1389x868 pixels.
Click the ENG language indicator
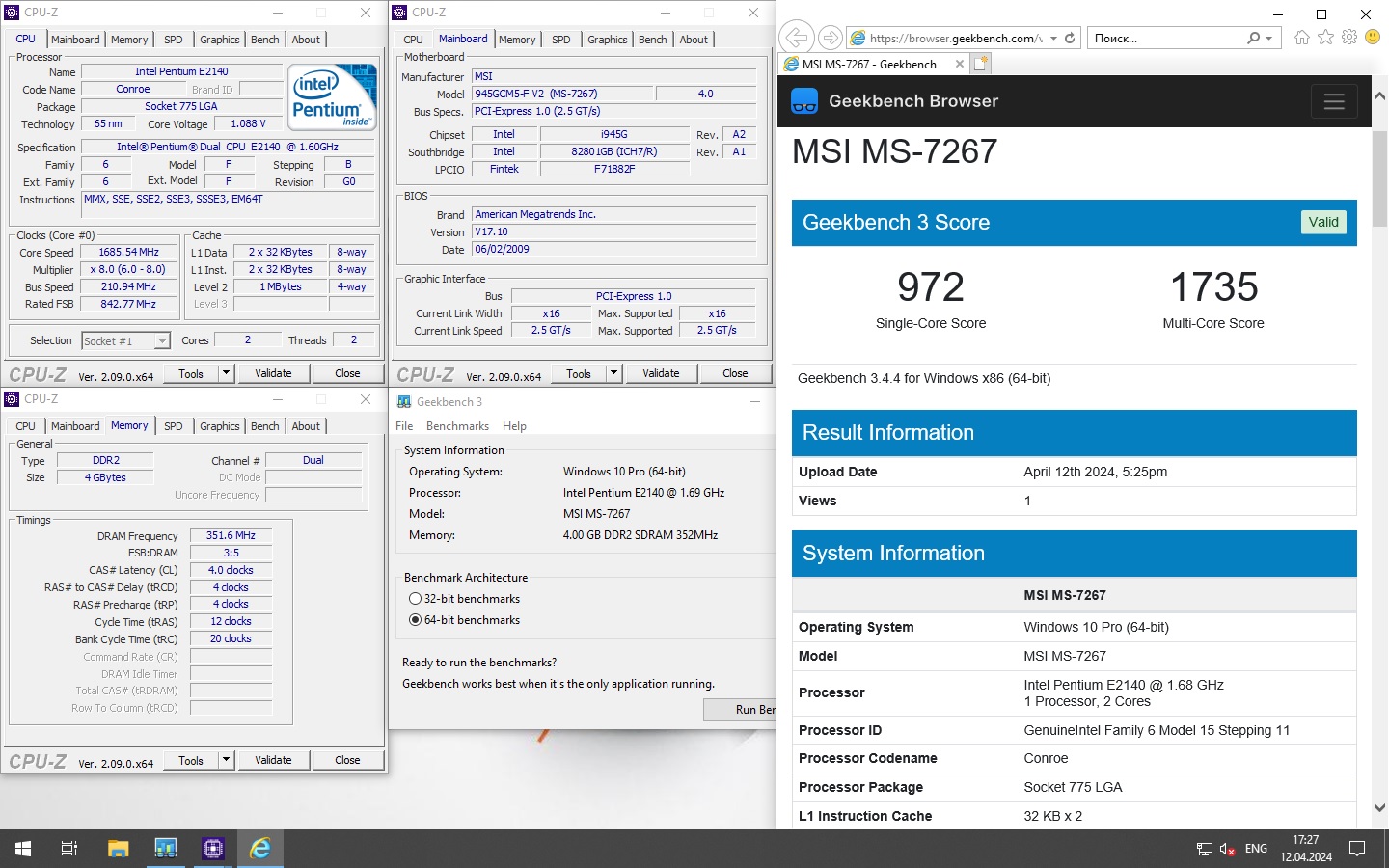1256,849
